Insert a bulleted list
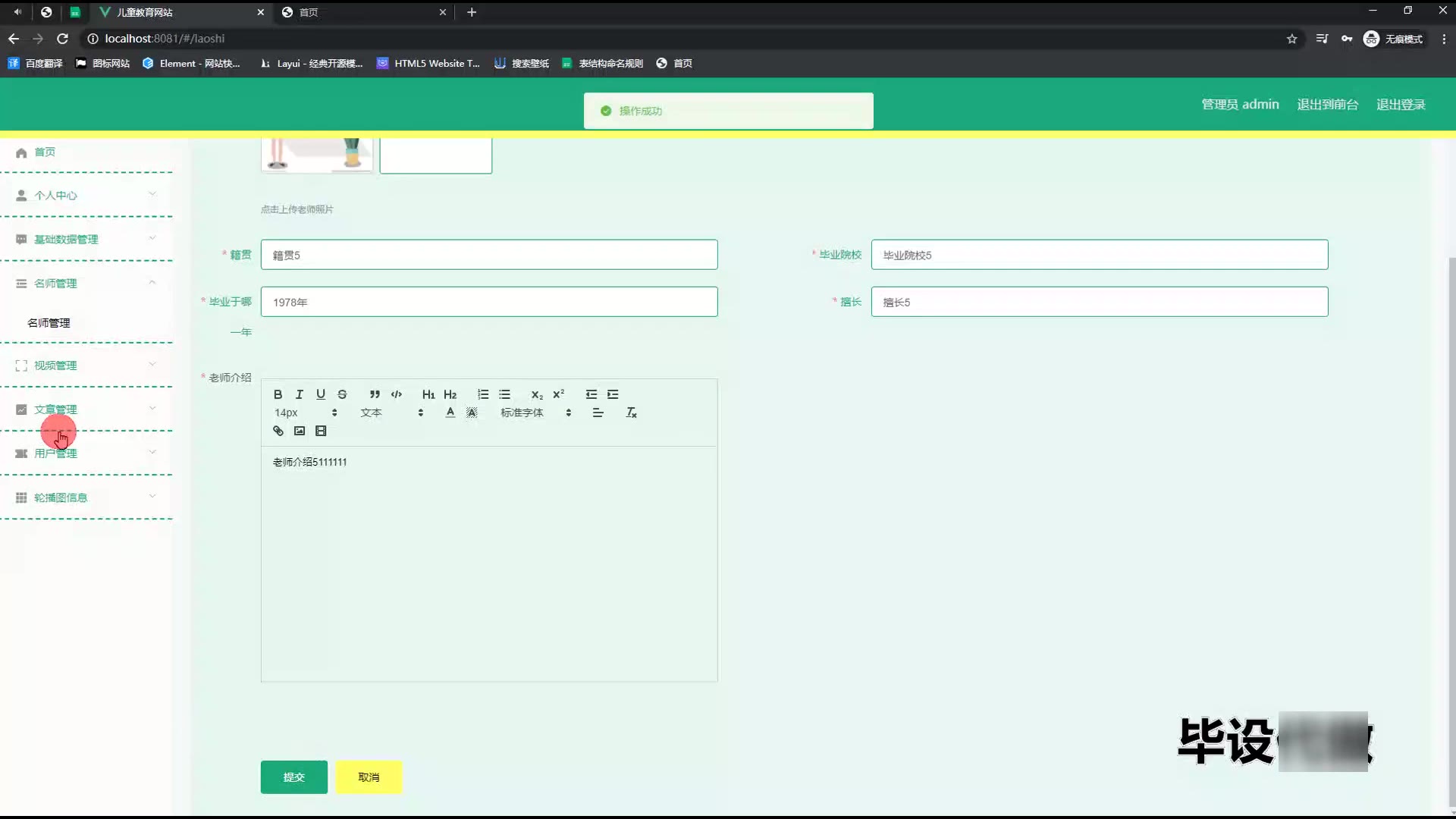 coord(504,394)
